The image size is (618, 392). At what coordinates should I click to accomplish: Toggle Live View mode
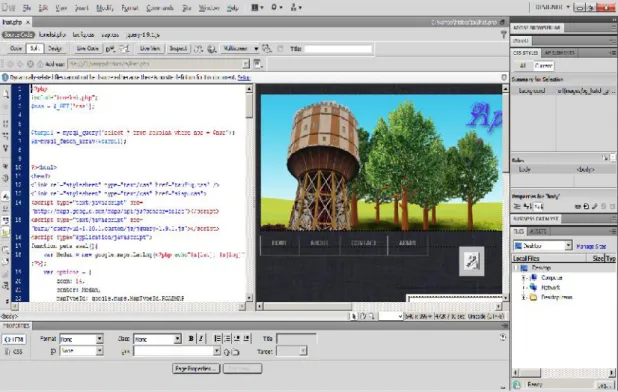click(150, 49)
